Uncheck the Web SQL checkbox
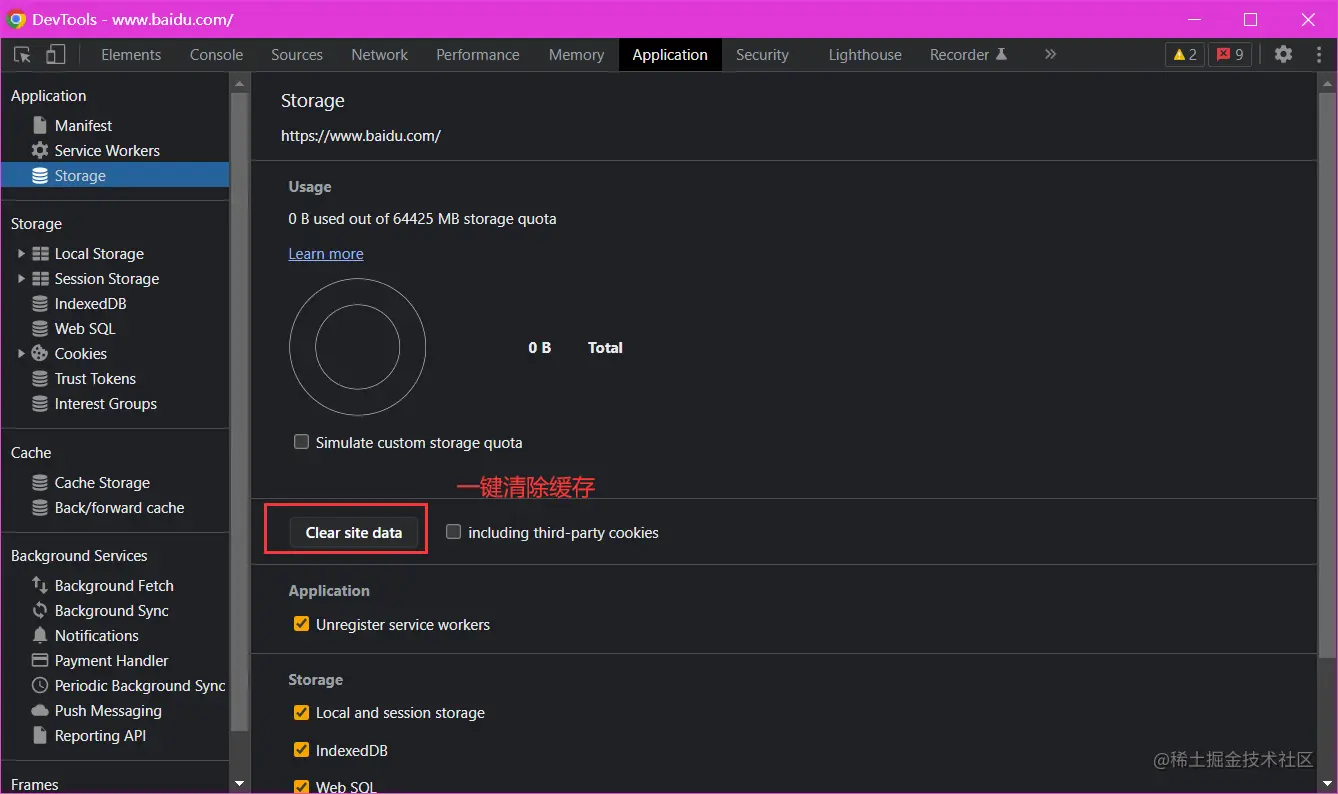 301,787
